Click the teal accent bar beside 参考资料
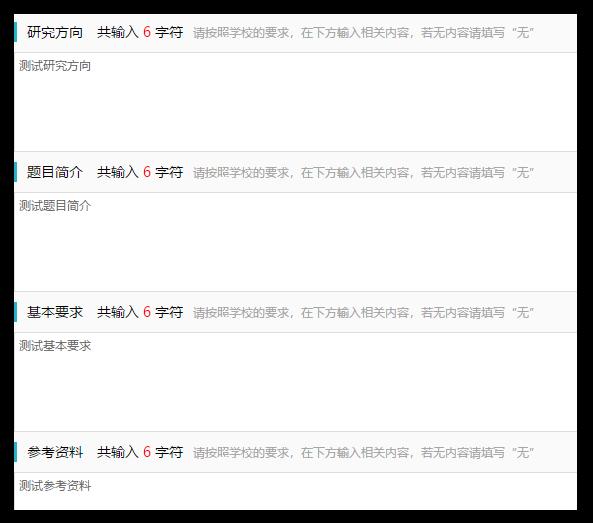 (16, 452)
